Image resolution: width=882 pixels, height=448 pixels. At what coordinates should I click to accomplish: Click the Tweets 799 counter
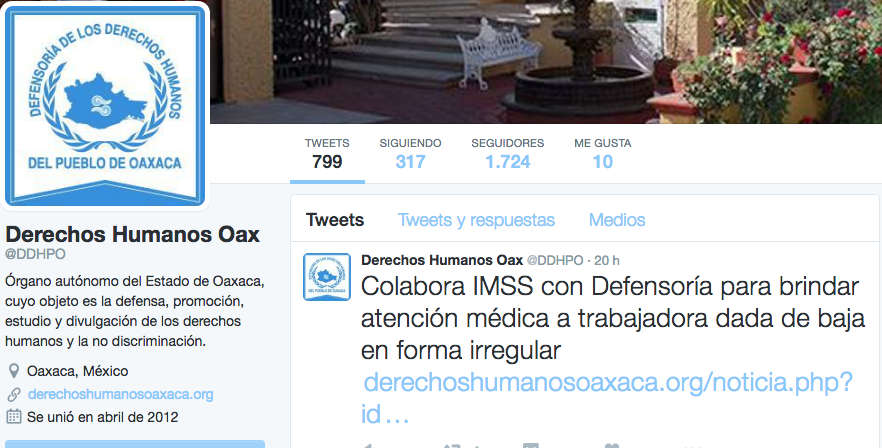pyautogui.click(x=327, y=154)
